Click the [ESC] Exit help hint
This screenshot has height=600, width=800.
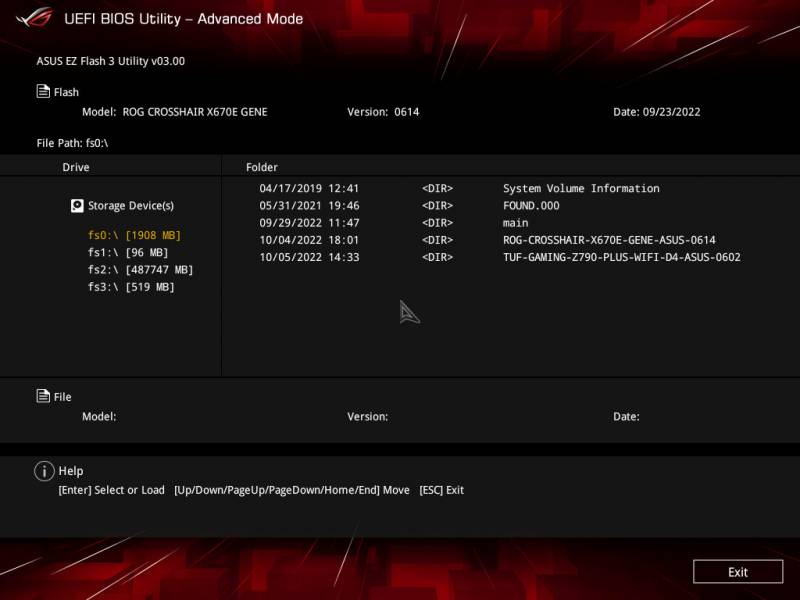click(441, 490)
